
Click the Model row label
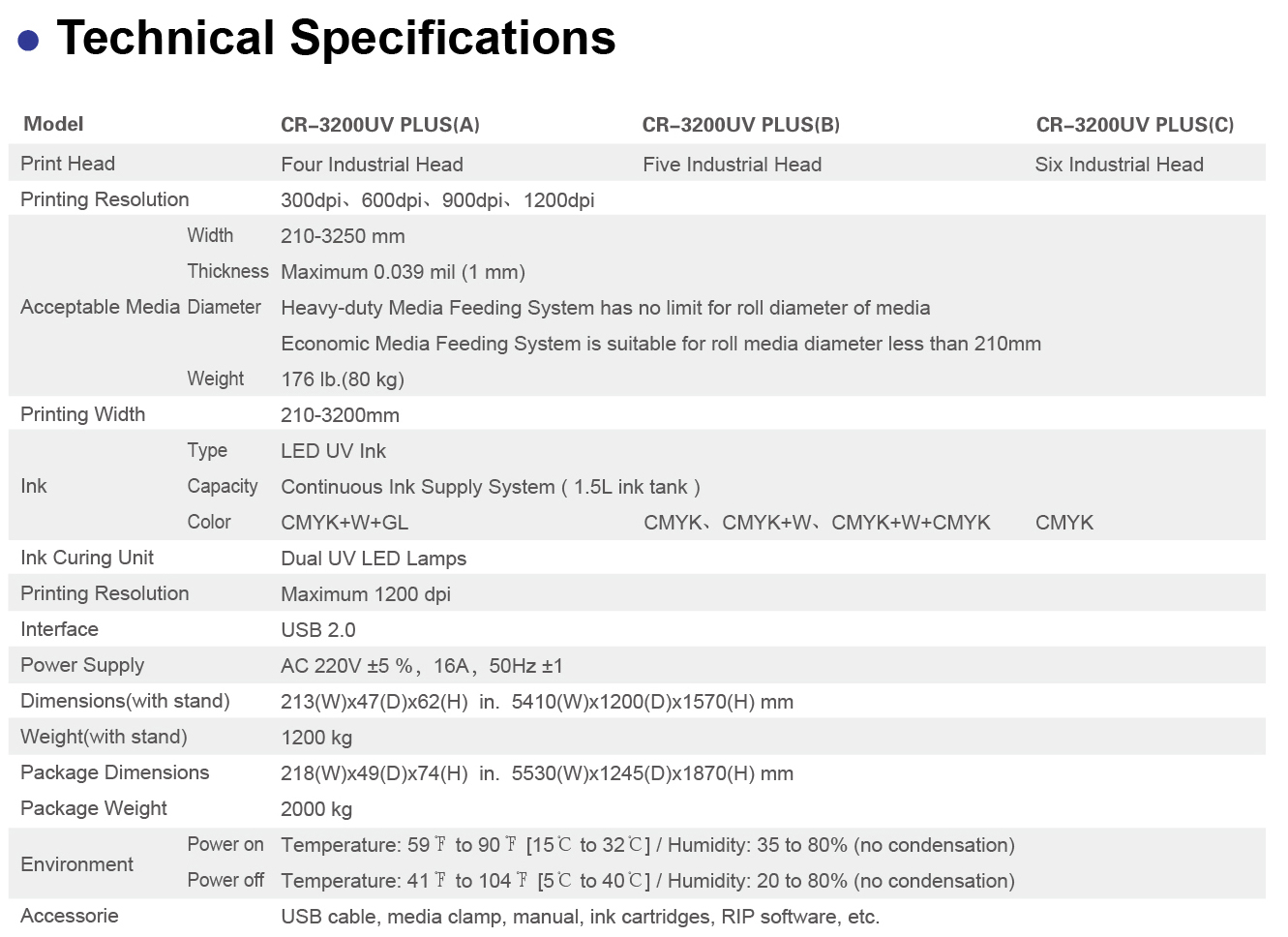point(53,124)
